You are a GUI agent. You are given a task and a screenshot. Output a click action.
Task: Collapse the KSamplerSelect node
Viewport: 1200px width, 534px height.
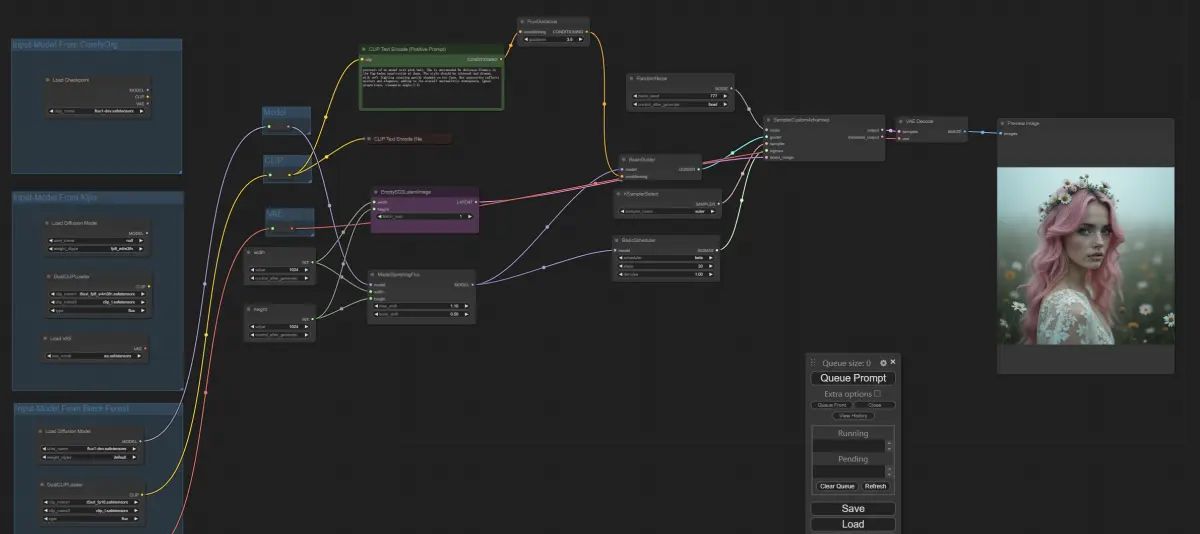pyautogui.click(x=619, y=193)
